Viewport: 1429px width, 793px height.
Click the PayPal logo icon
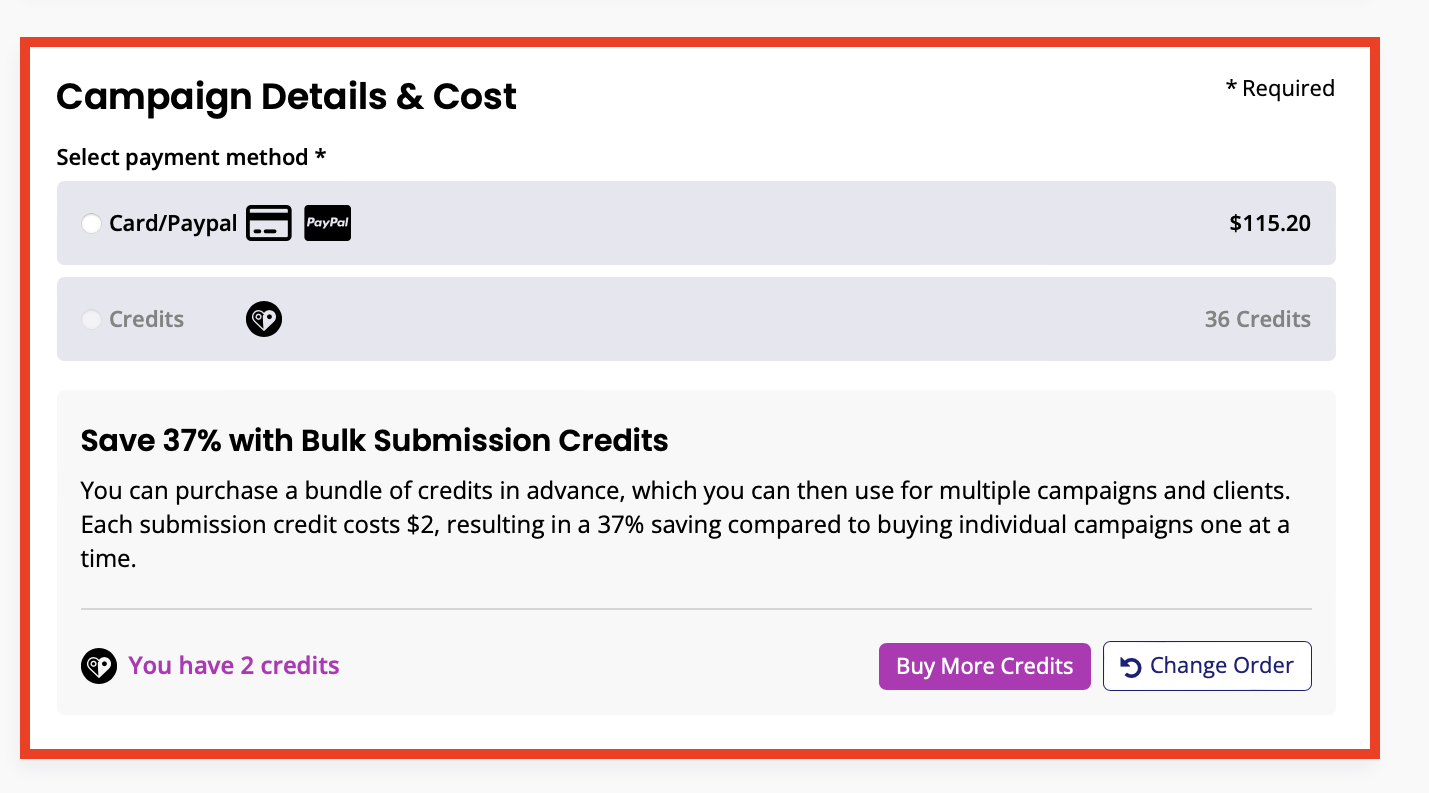click(x=327, y=223)
